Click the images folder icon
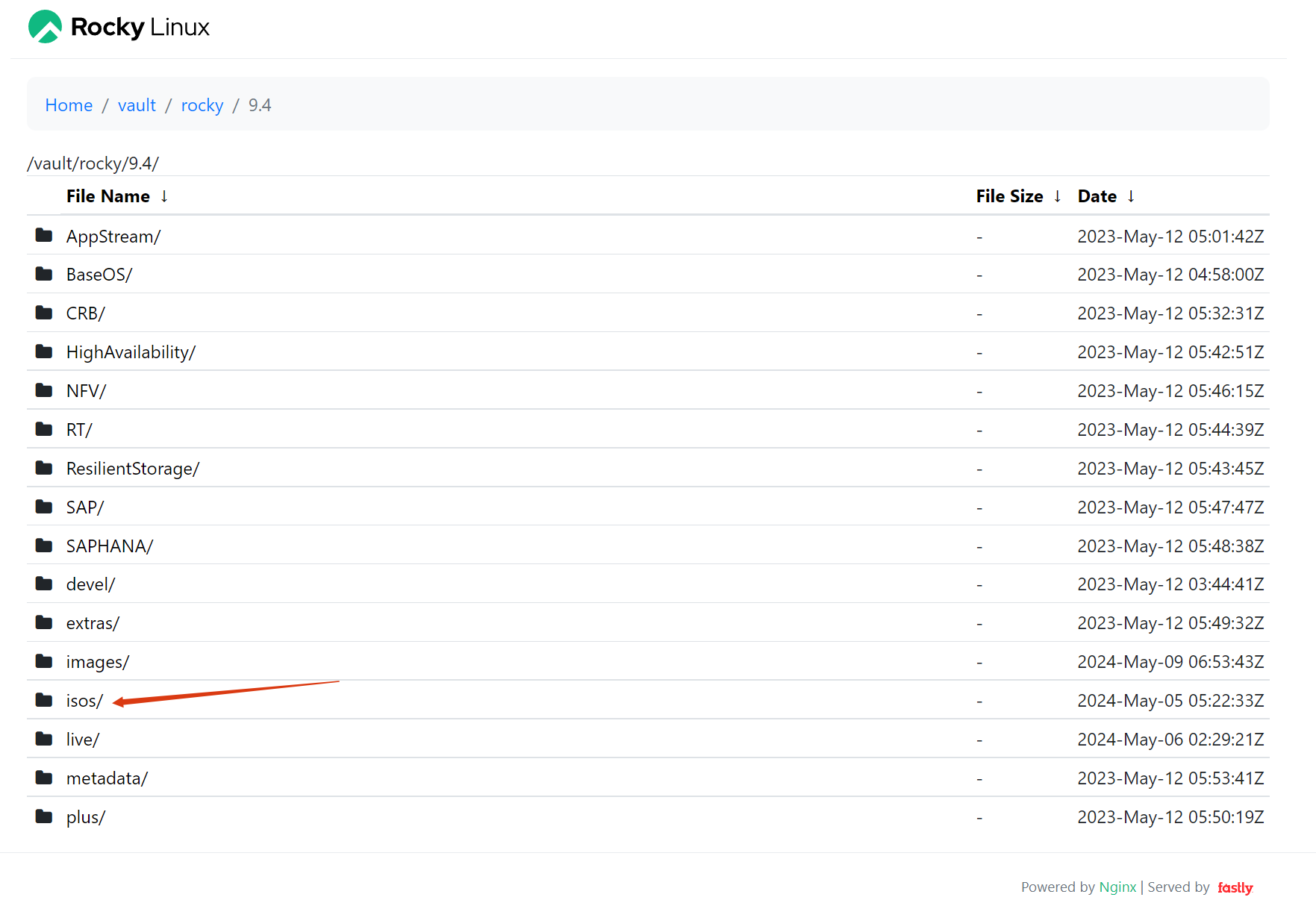The image size is (1316, 906). 44,661
